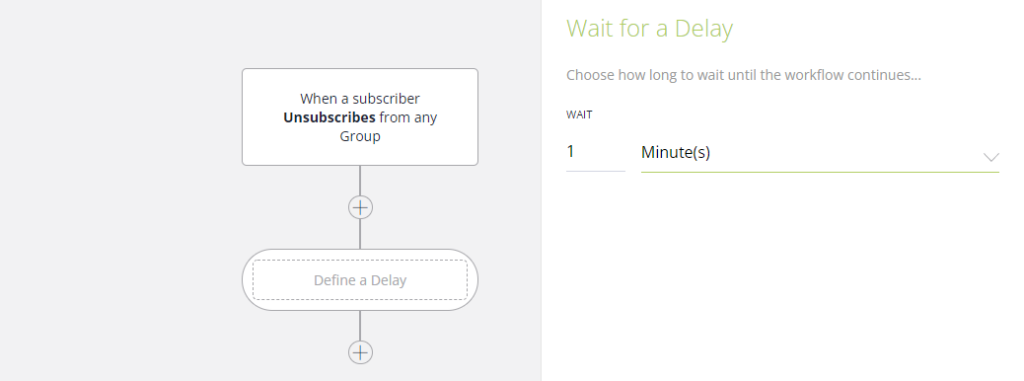1024x381 pixels.
Task: Click blank white area of delay panel
Action: 782,281
